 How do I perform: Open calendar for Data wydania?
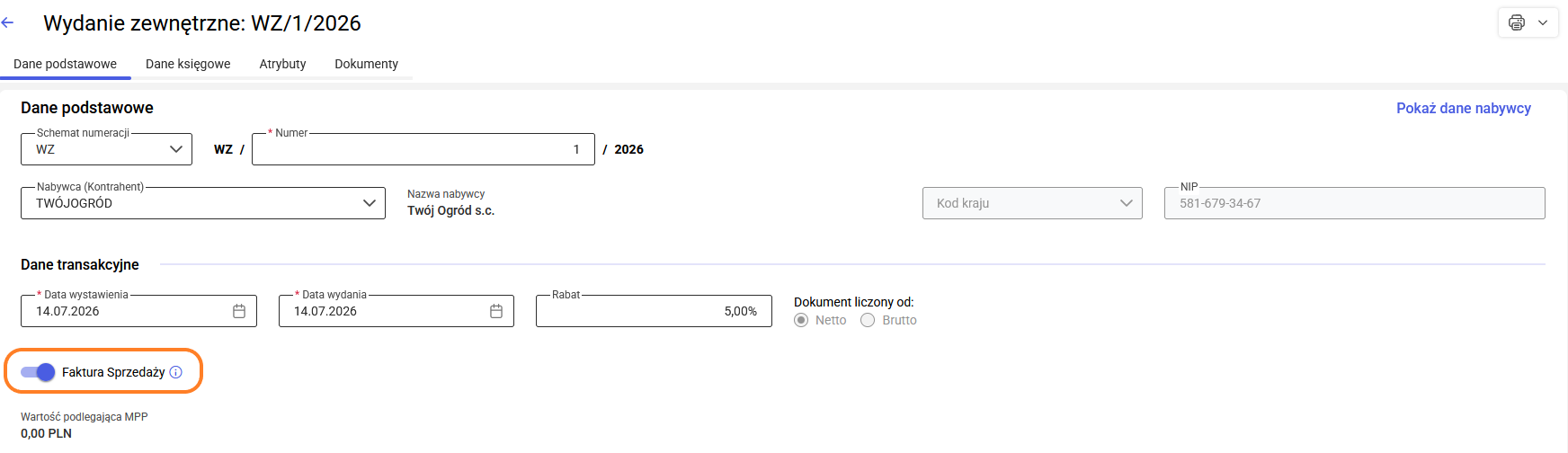pos(496,311)
